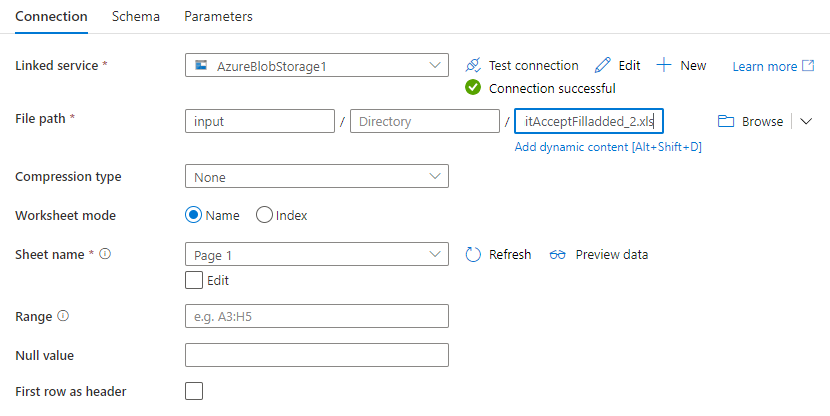Click the New plus icon
This screenshot has height=416, width=830.
click(x=664, y=65)
